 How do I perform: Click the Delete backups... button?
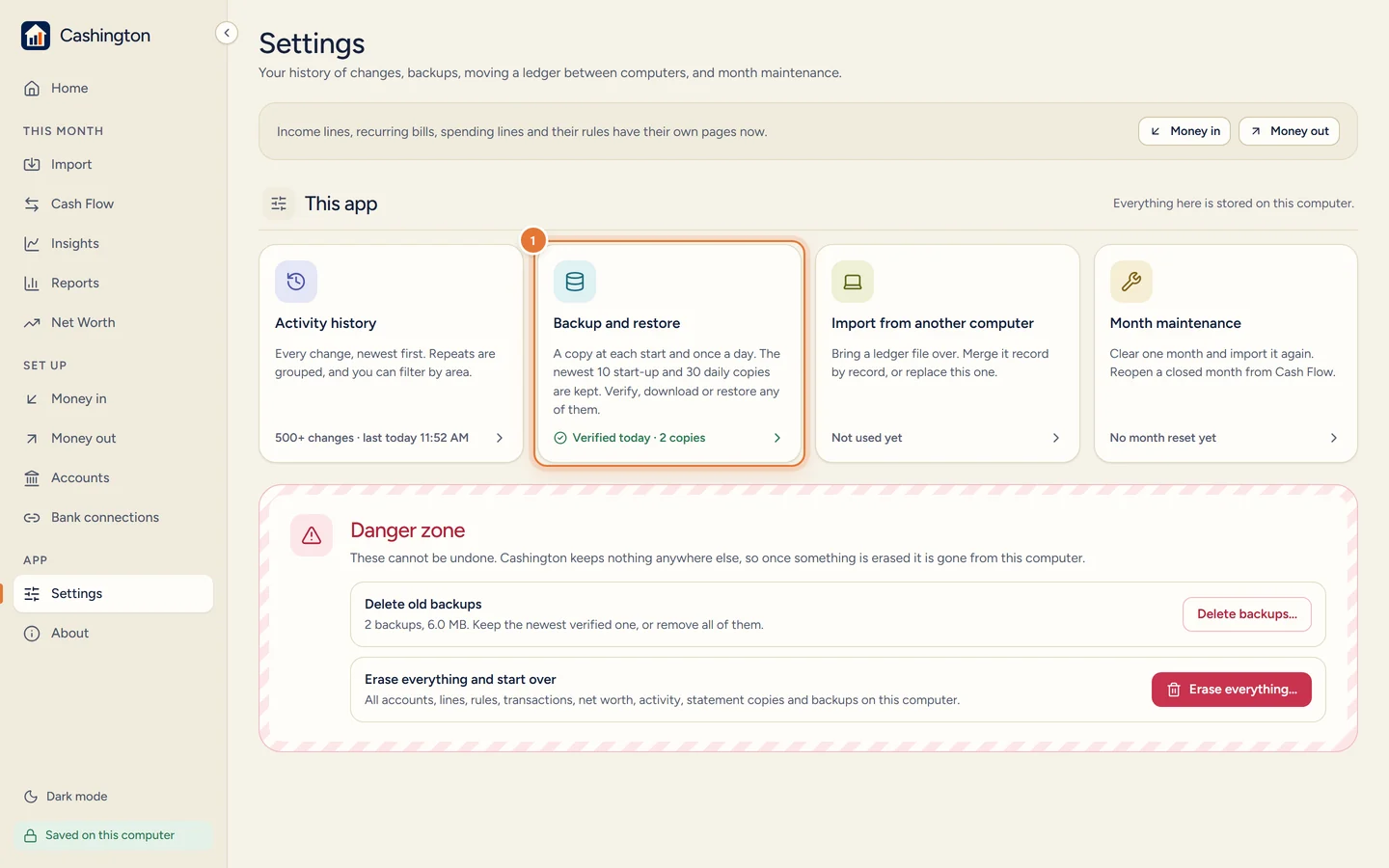click(x=1247, y=614)
